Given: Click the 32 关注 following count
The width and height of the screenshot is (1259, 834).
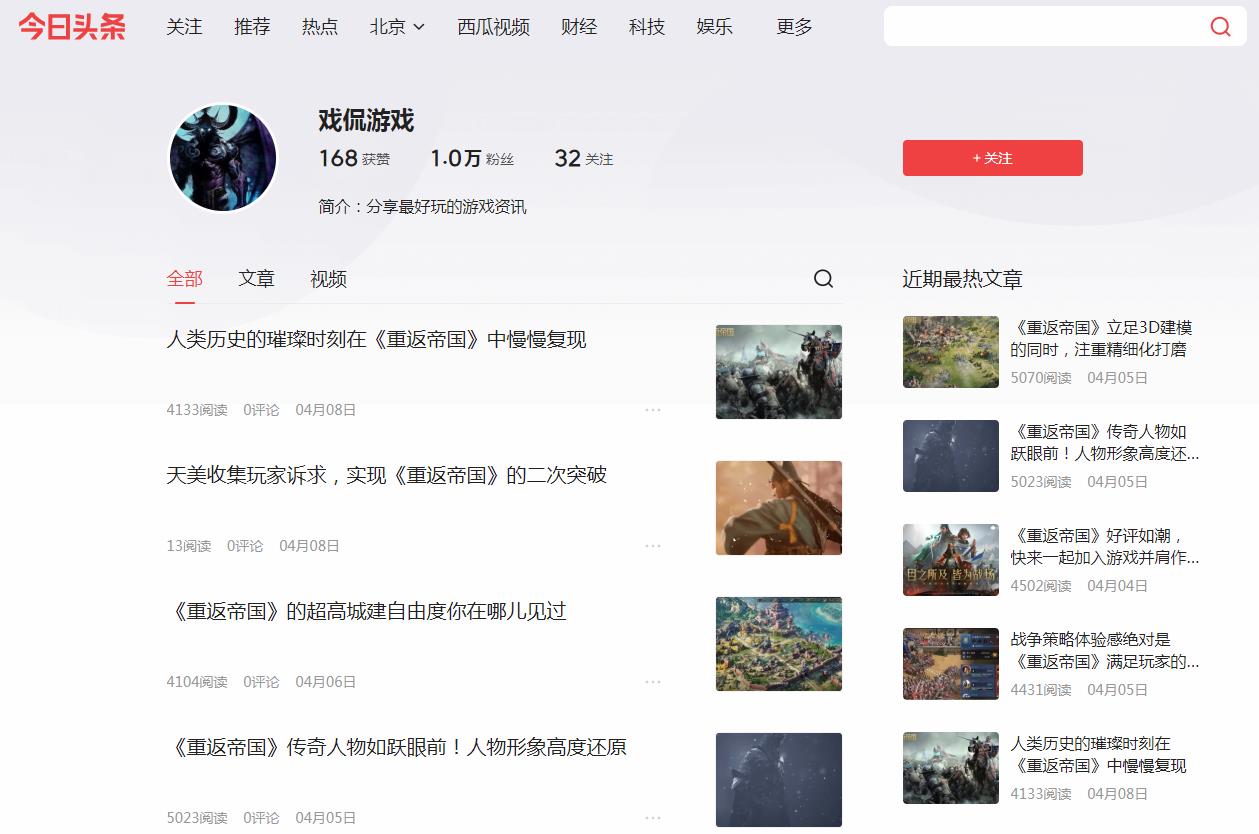Looking at the screenshot, I should coord(584,158).
